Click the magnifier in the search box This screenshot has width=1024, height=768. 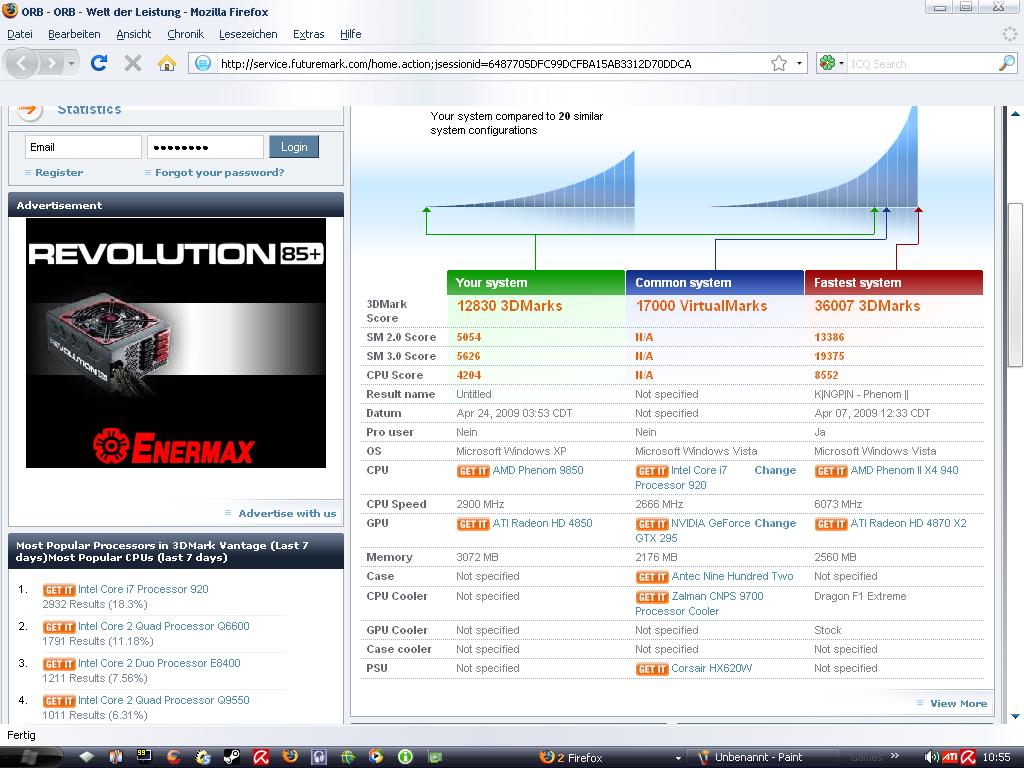tap(1007, 63)
